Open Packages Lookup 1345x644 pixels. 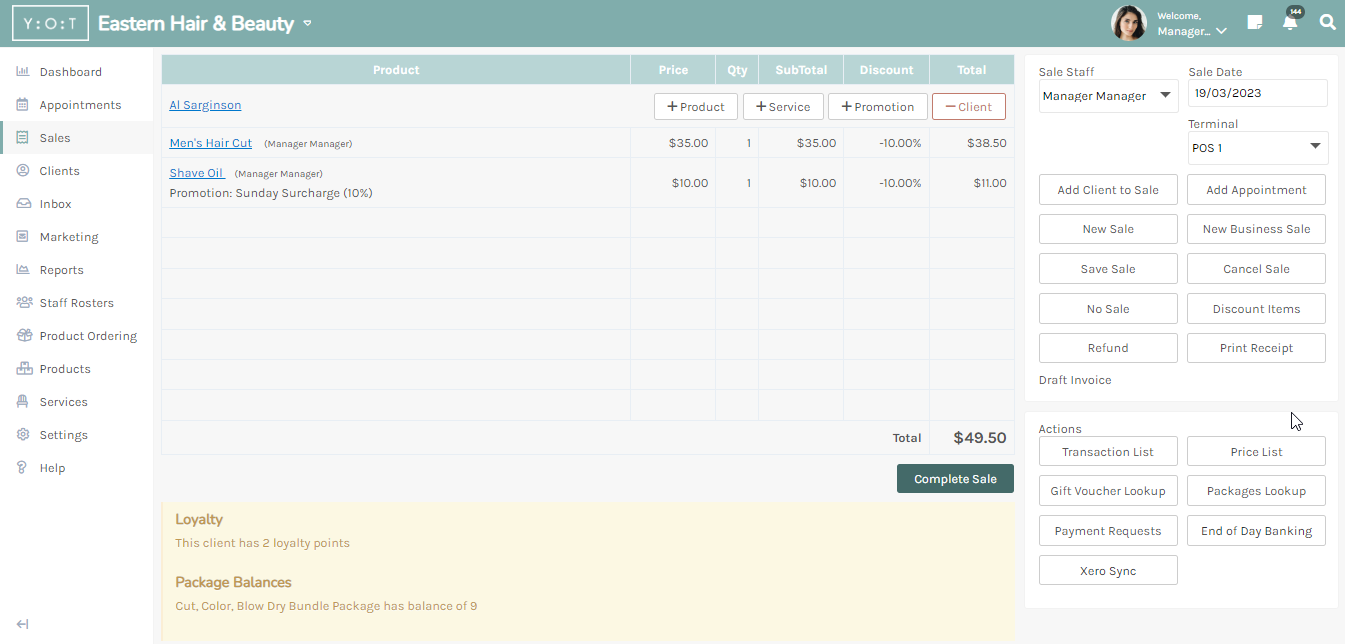pyautogui.click(x=1256, y=491)
